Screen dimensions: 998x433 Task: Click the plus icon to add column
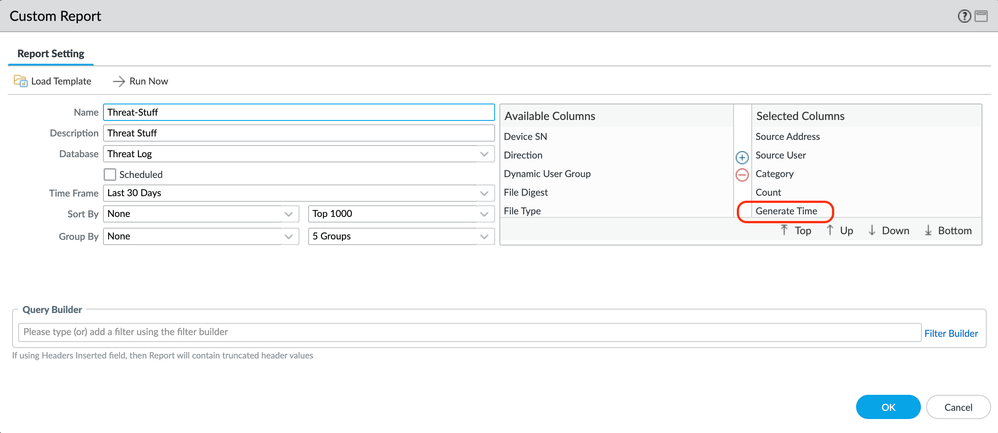pos(742,157)
